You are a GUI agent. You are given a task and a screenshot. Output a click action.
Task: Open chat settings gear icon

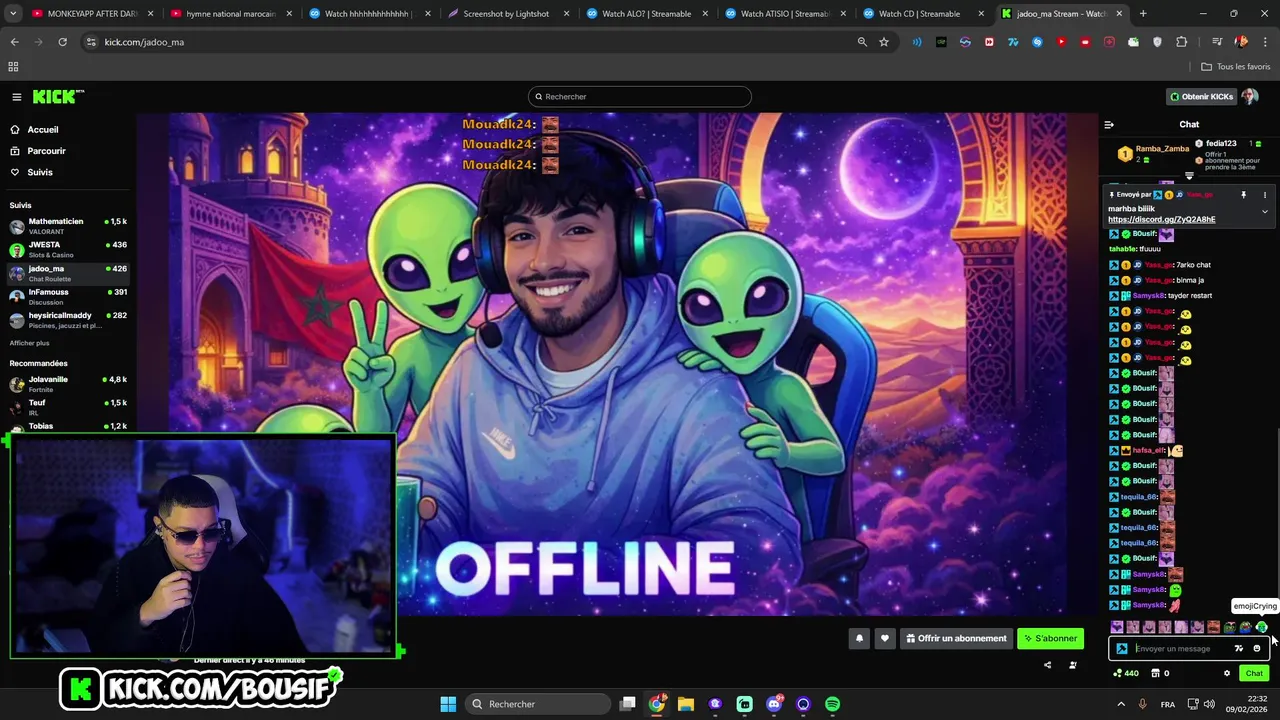pyautogui.click(x=1227, y=673)
